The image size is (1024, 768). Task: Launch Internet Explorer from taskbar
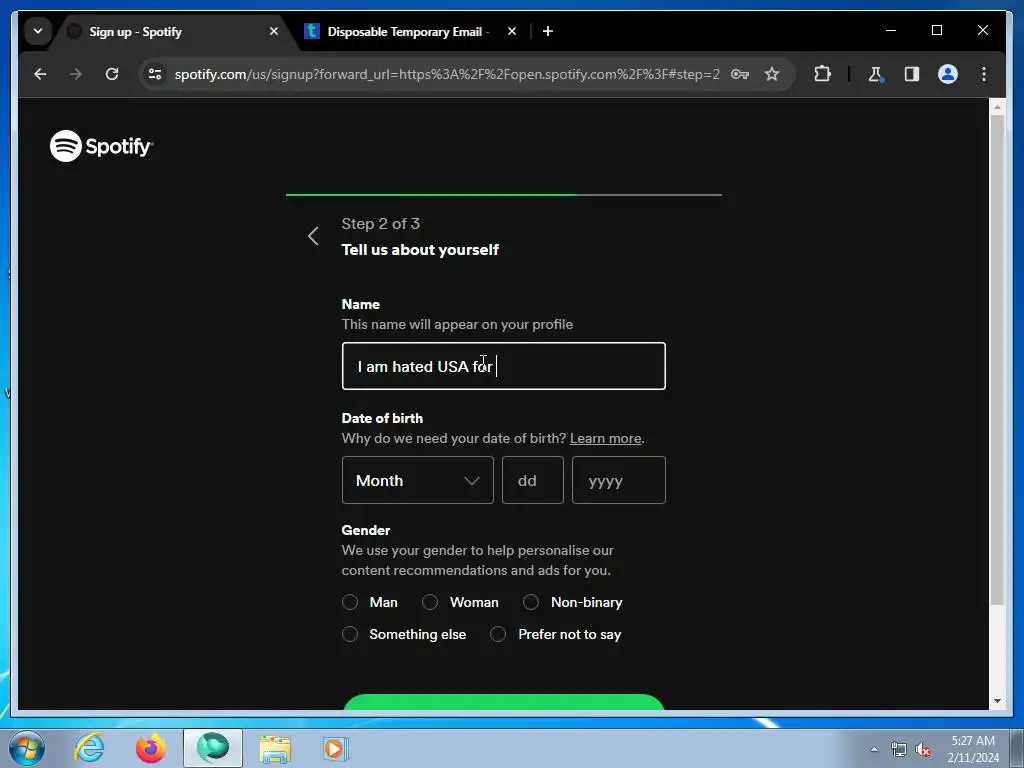89,748
